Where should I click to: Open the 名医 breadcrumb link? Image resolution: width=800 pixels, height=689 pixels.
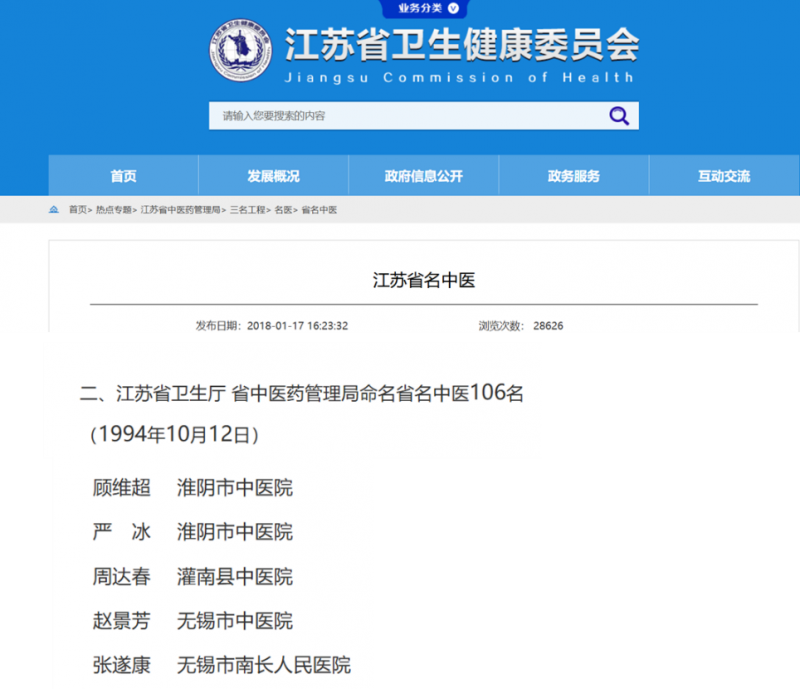(x=283, y=210)
